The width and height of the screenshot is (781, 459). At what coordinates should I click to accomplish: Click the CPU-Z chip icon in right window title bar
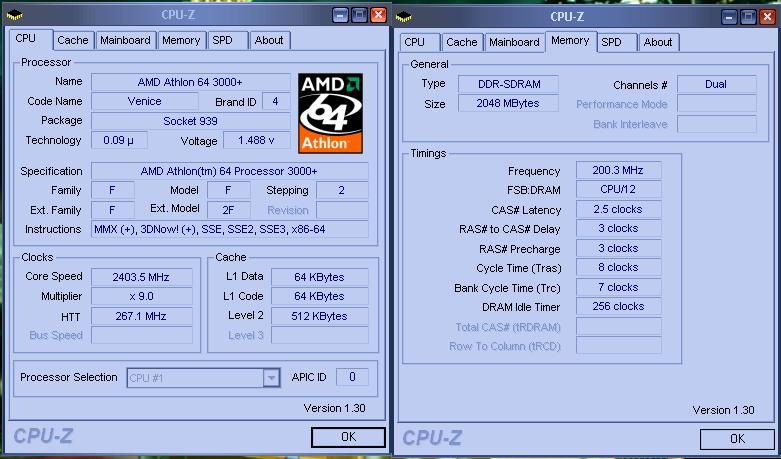pos(403,17)
